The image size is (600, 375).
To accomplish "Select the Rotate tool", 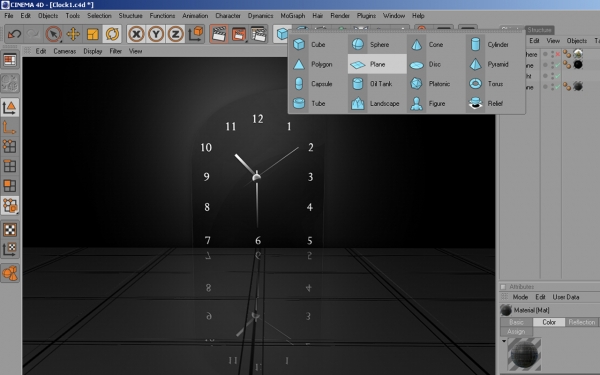I will pos(112,34).
